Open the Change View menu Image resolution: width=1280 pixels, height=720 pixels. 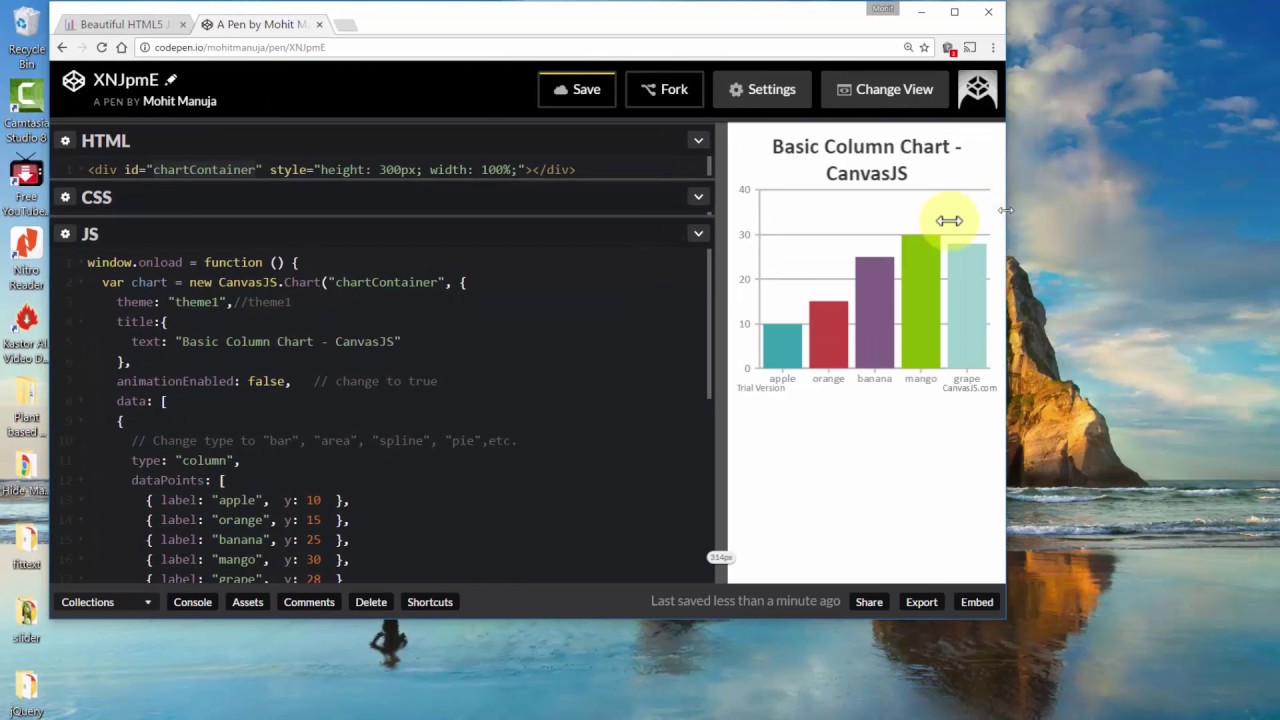885,89
